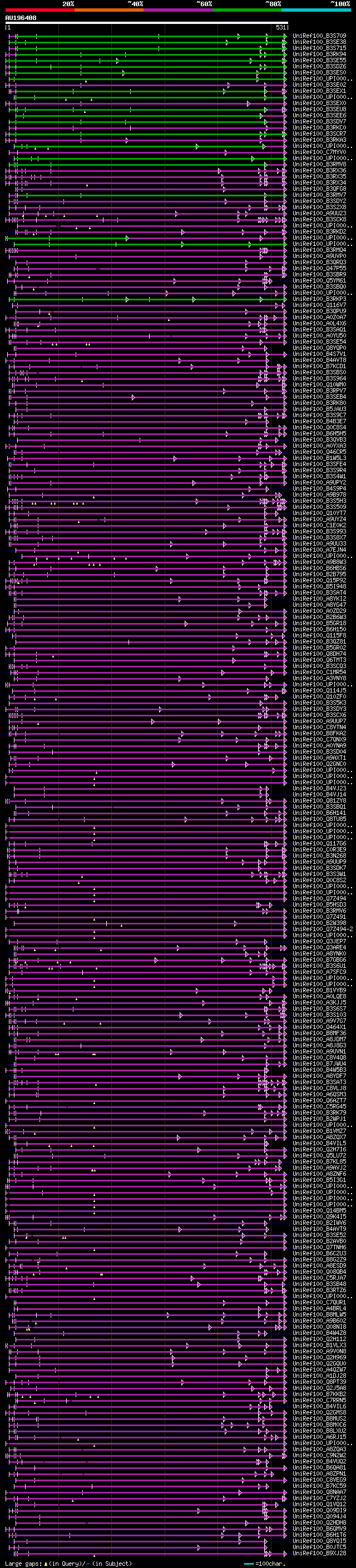Select hit UniRef100_C1E0K2
Screen dimensions: 356x1568
click(x=319, y=525)
